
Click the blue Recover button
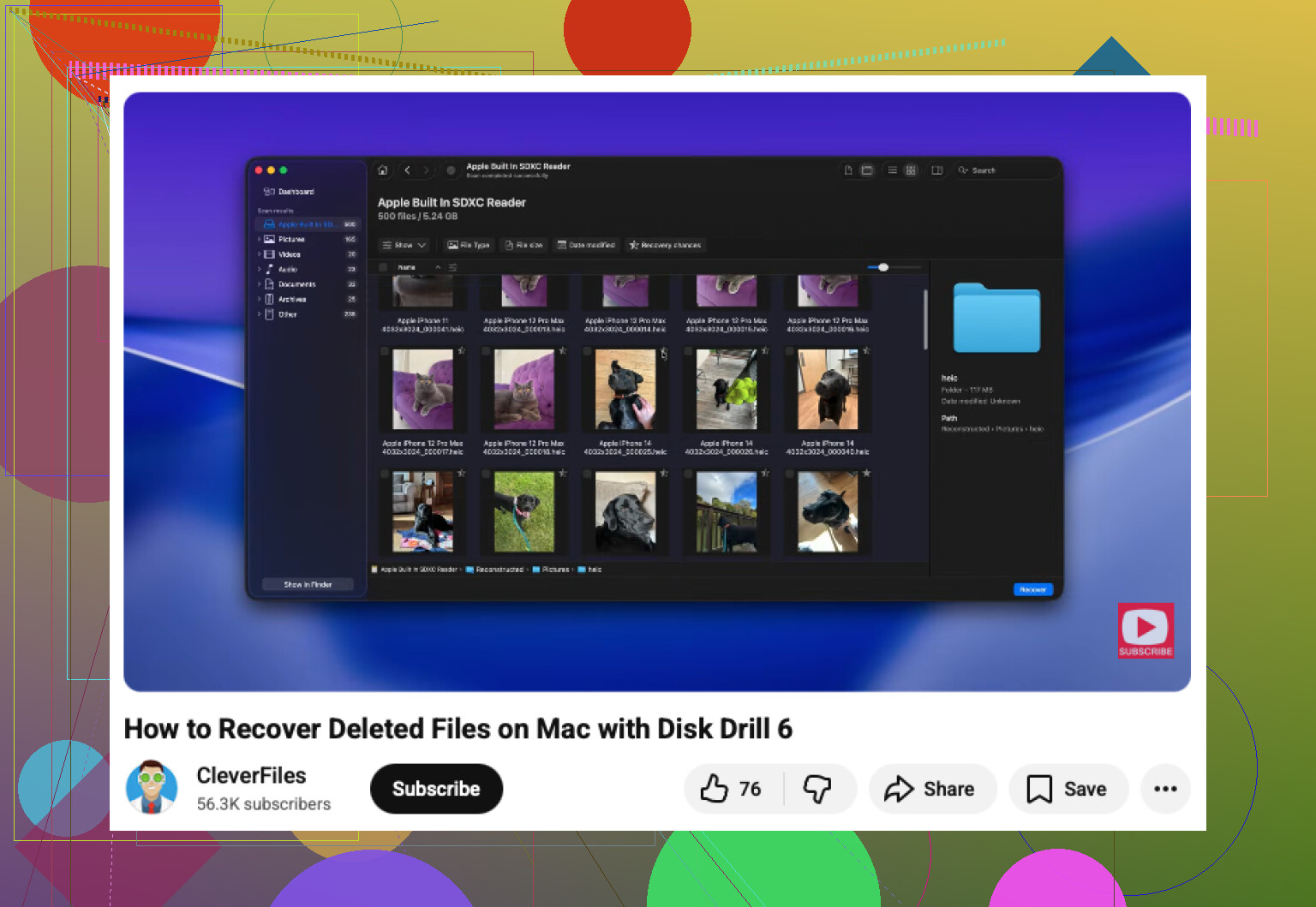tap(1032, 589)
